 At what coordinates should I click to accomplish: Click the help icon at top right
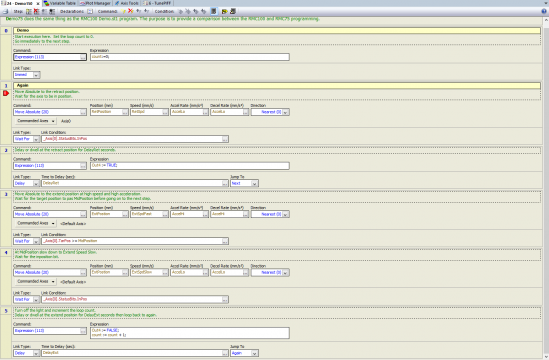pos(544,12)
